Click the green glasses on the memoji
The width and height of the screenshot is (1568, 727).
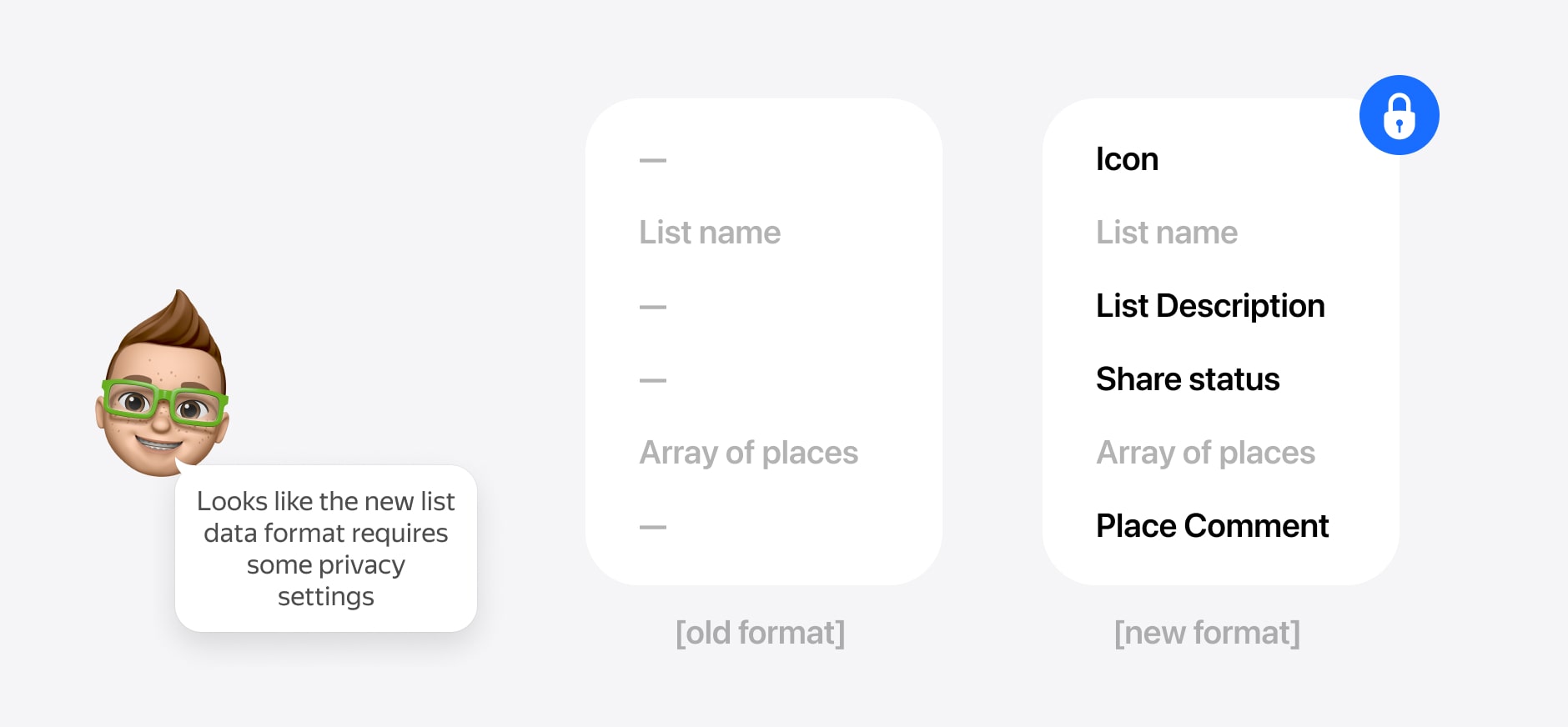point(164,403)
